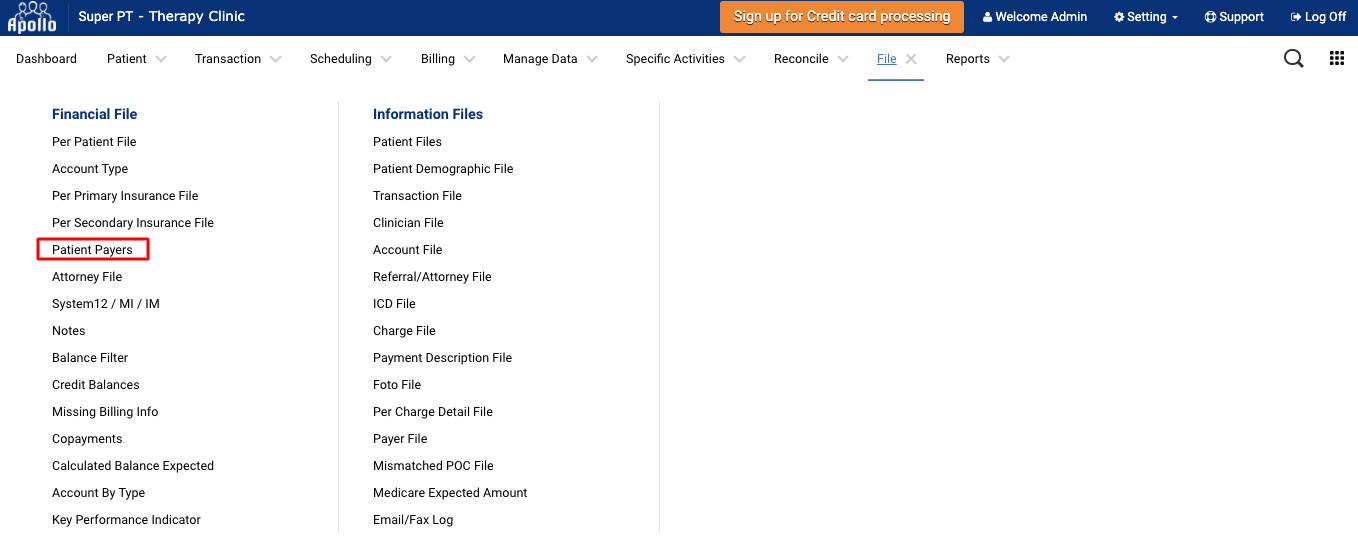The width and height of the screenshot is (1358, 553).
Task: Open Medicare Expected Amount
Action: pyautogui.click(x=450, y=493)
